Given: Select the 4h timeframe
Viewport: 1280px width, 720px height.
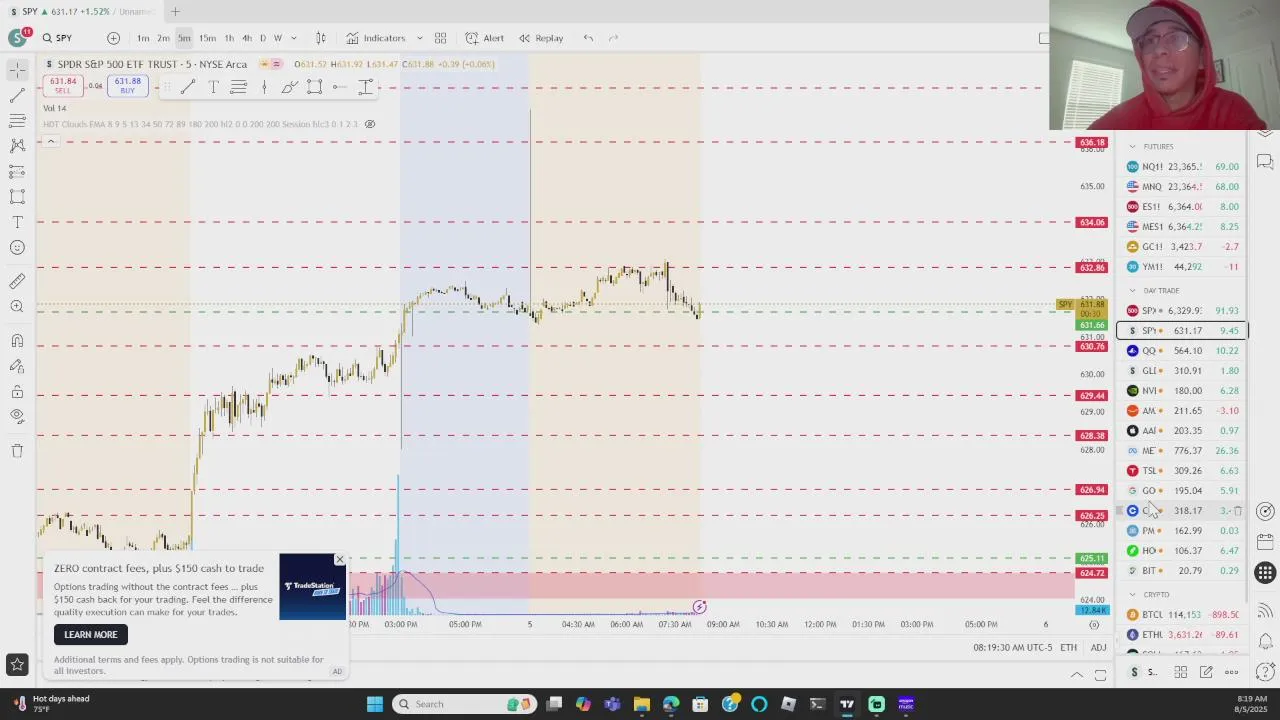Looking at the screenshot, I should point(246,38).
